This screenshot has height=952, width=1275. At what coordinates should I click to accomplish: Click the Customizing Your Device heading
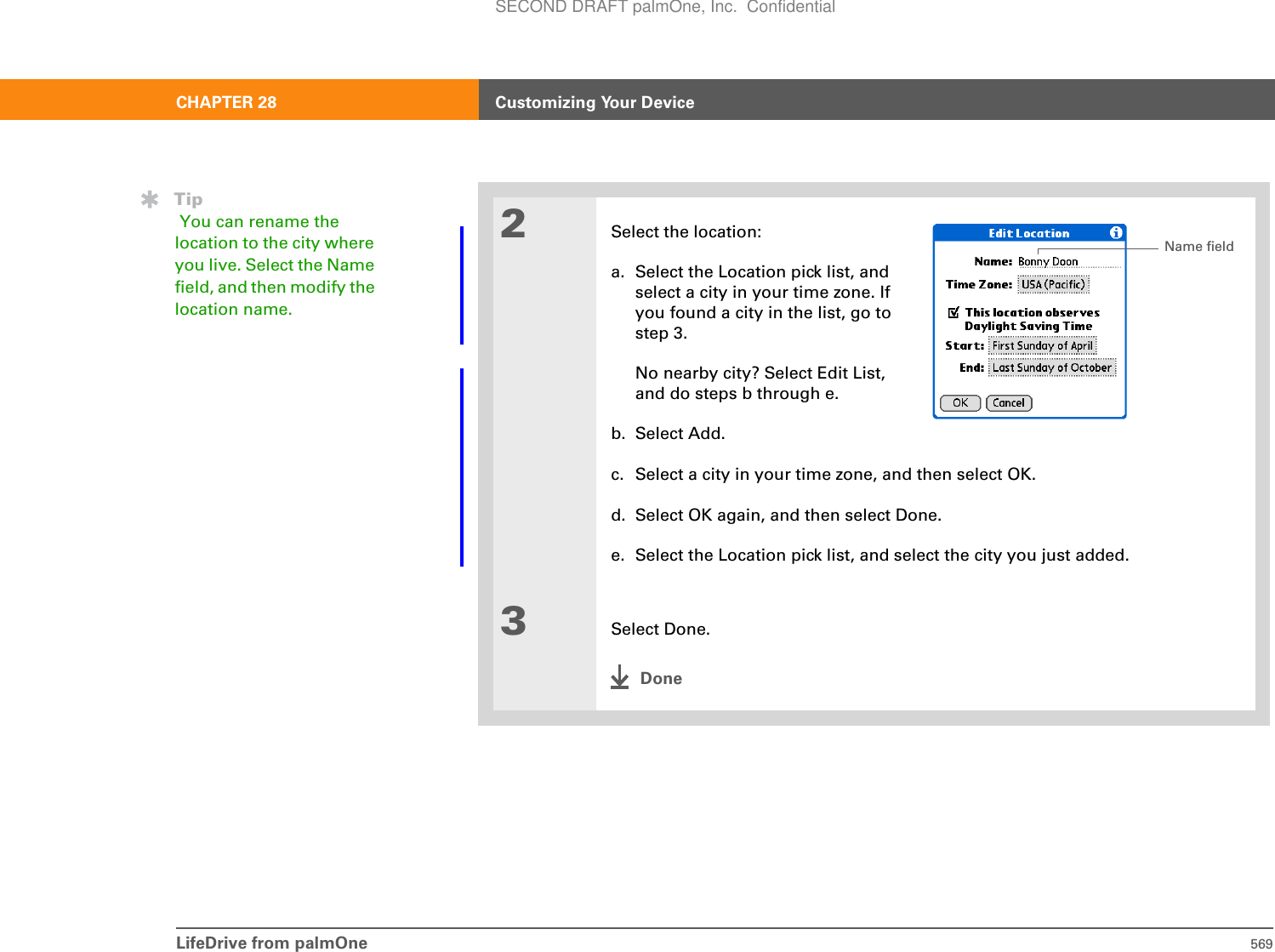pos(595,102)
